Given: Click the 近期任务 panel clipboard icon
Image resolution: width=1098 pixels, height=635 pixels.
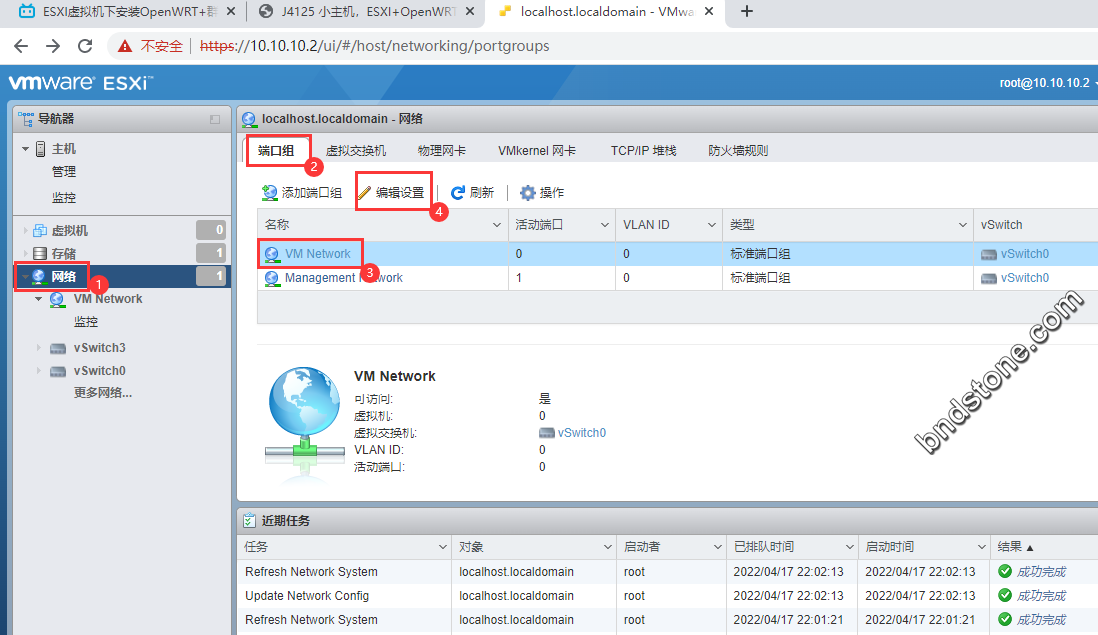Looking at the screenshot, I should tap(249, 521).
